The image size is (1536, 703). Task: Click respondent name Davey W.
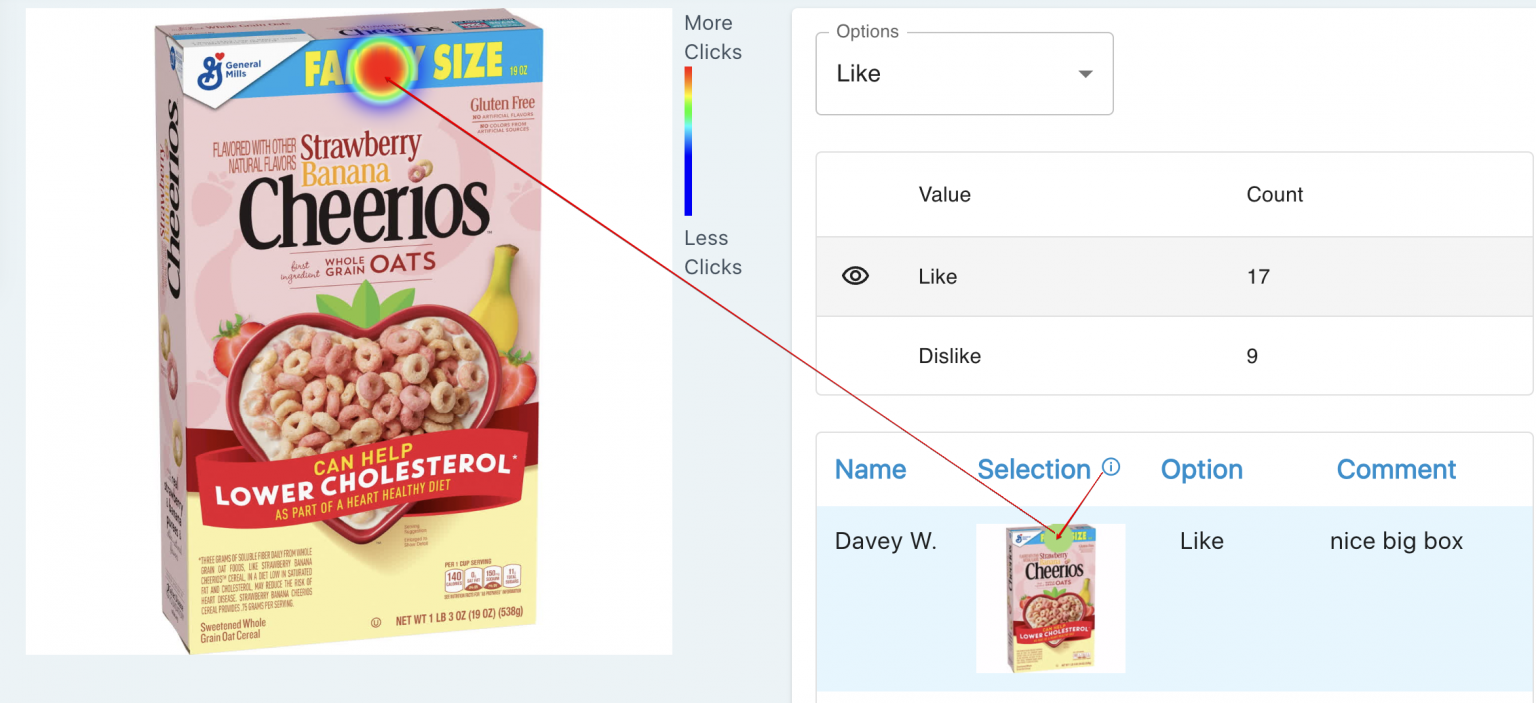tap(886, 540)
